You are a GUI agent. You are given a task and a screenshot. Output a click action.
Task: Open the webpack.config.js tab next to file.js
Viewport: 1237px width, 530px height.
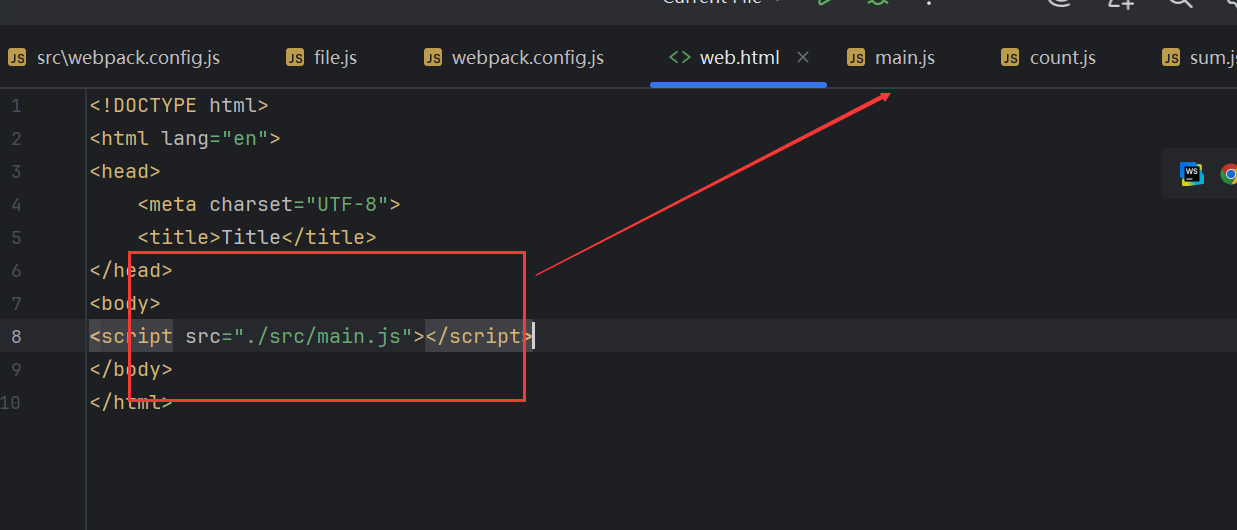[514, 57]
